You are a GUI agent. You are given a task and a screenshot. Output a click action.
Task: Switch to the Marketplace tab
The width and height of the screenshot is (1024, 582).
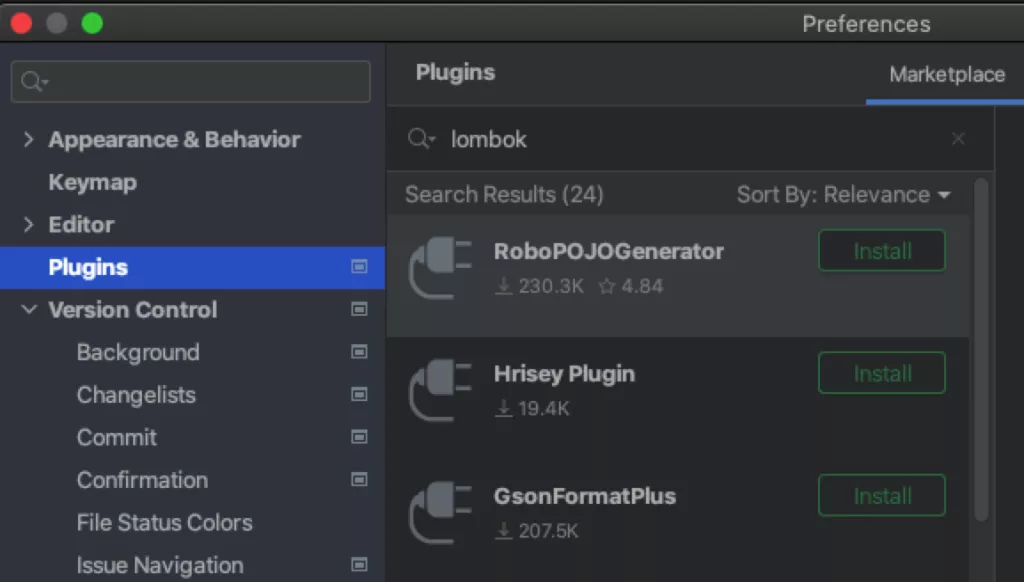(947, 74)
